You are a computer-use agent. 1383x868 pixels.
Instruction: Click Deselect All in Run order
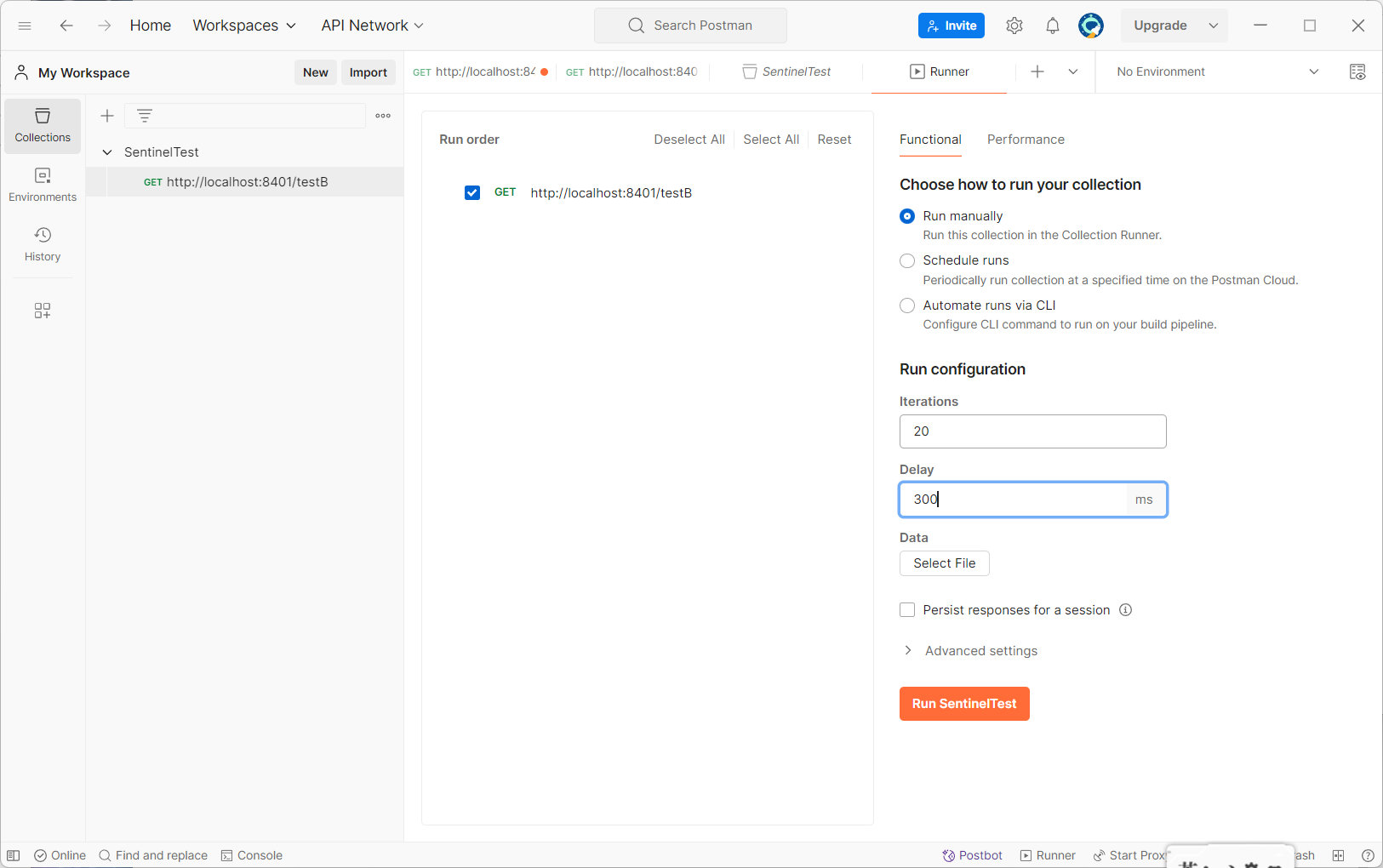click(689, 140)
